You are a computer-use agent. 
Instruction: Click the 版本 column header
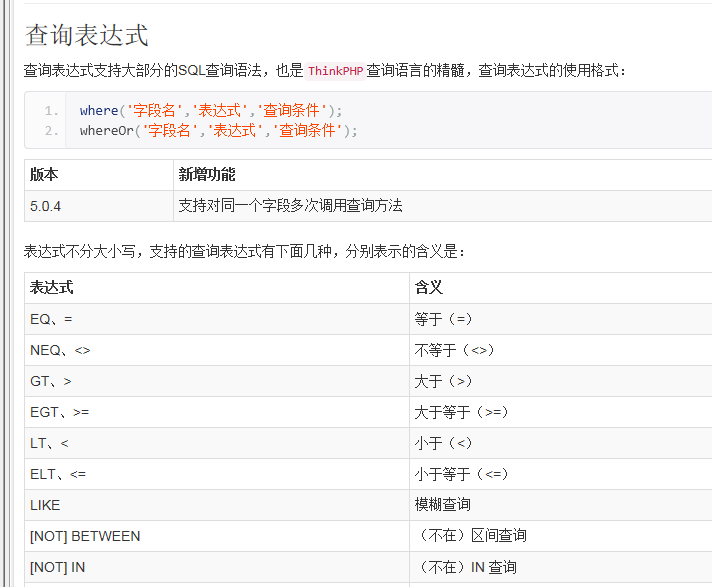click(x=44, y=175)
